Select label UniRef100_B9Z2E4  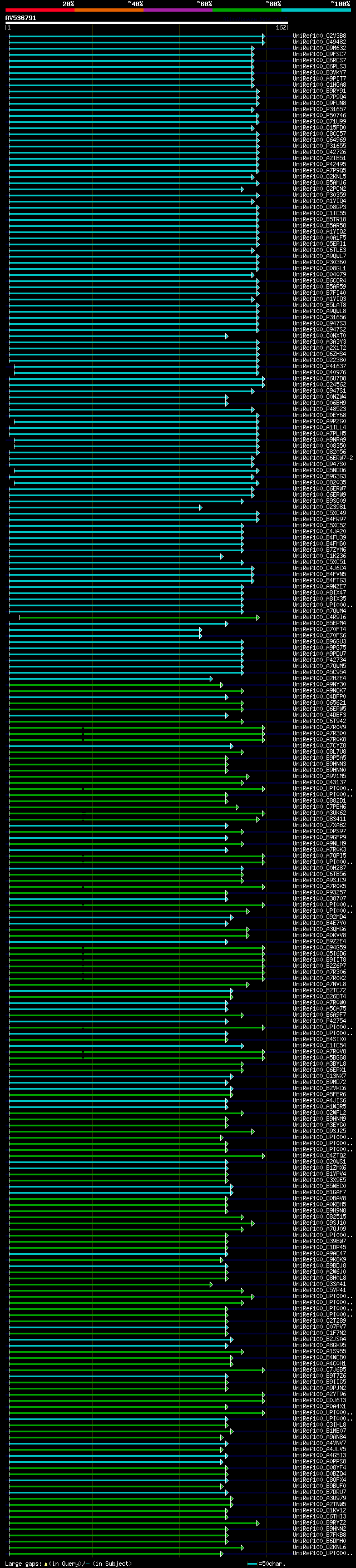[319, 942]
